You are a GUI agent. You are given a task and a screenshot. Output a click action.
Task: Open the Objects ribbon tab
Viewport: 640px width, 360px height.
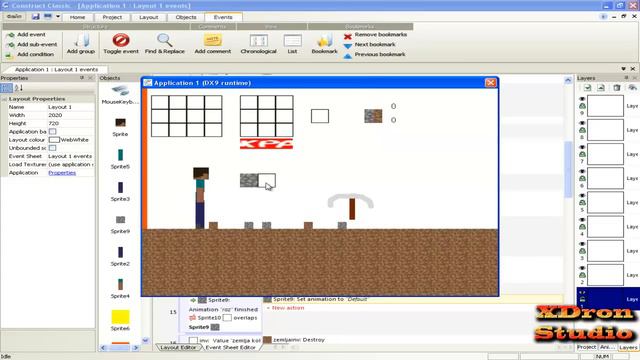pyautogui.click(x=186, y=17)
